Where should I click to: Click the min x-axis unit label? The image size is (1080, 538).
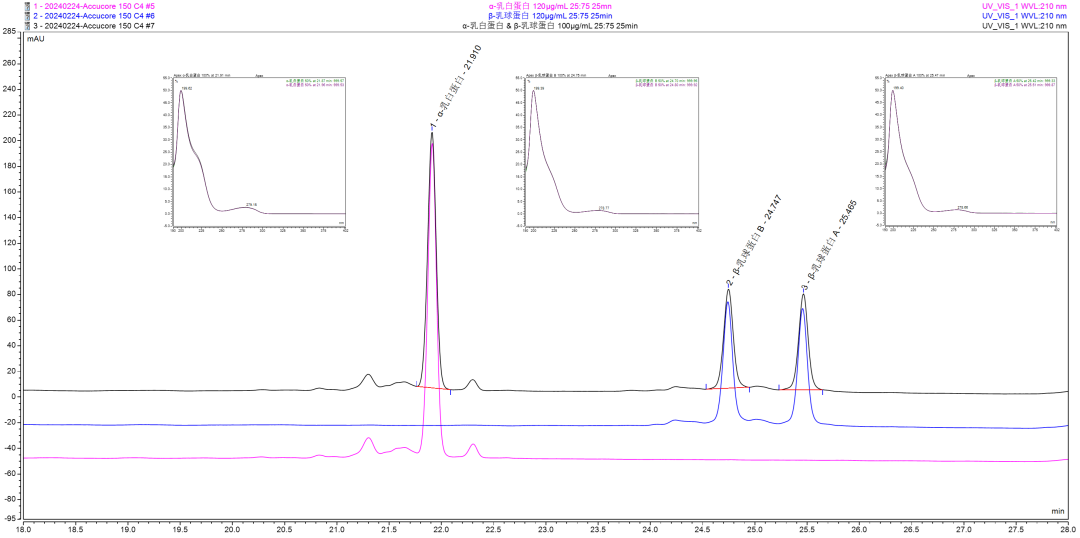coord(1058,510)
